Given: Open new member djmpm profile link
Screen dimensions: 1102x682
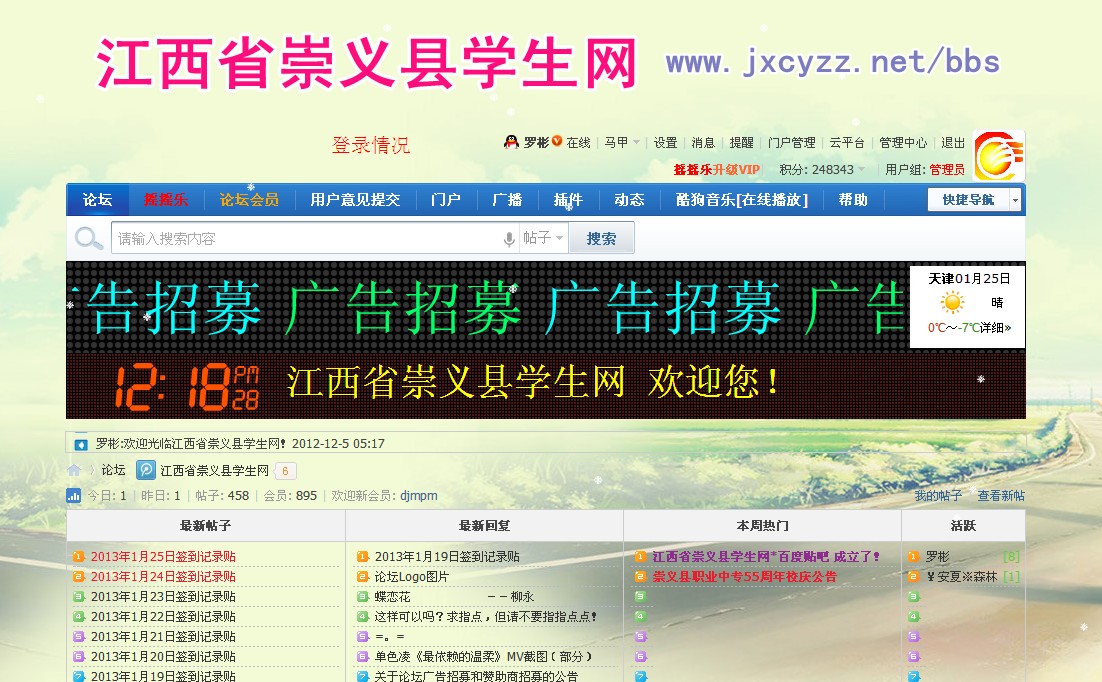Looking at the screenshot, I should [x=419, y=496].
